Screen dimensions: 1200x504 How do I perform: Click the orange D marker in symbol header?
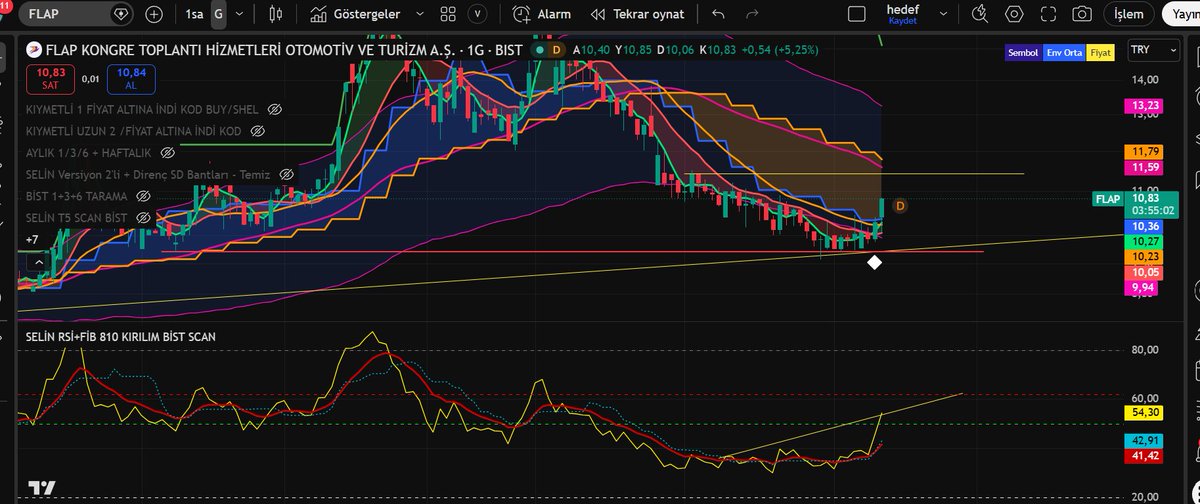[557, 49]
